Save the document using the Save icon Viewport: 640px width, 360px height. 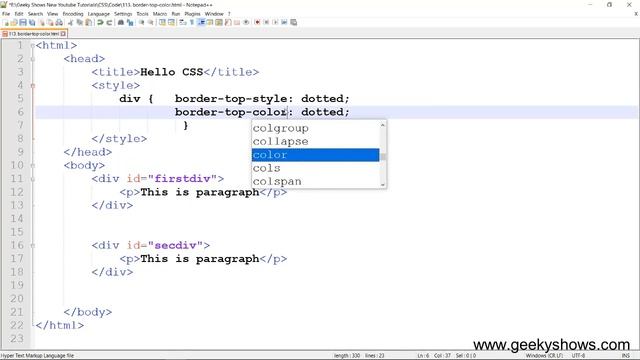(x=23, y=22)
